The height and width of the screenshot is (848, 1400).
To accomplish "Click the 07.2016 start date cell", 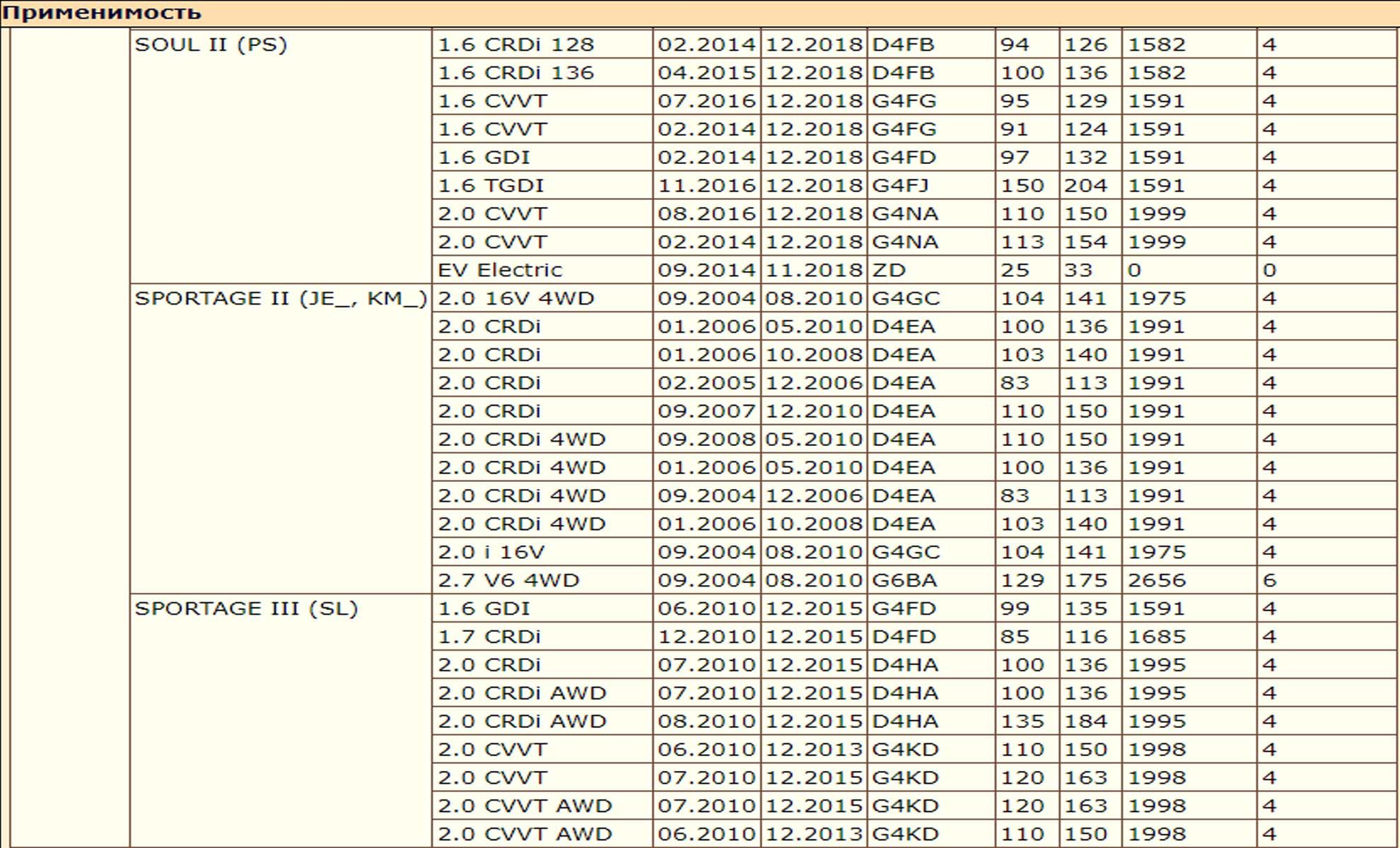I will pos(706,101).
